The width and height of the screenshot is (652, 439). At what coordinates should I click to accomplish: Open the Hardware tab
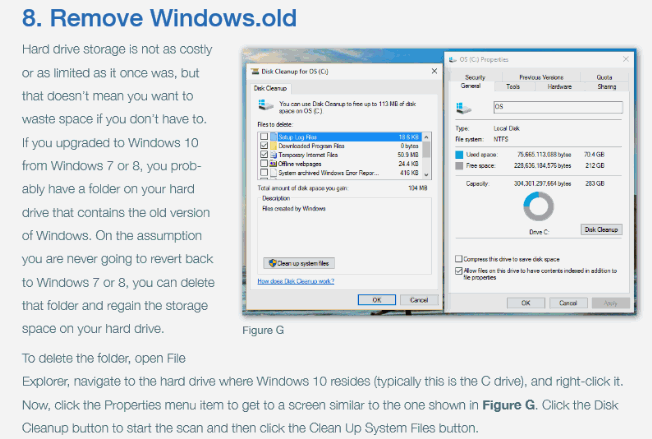[x=559, y=86]
